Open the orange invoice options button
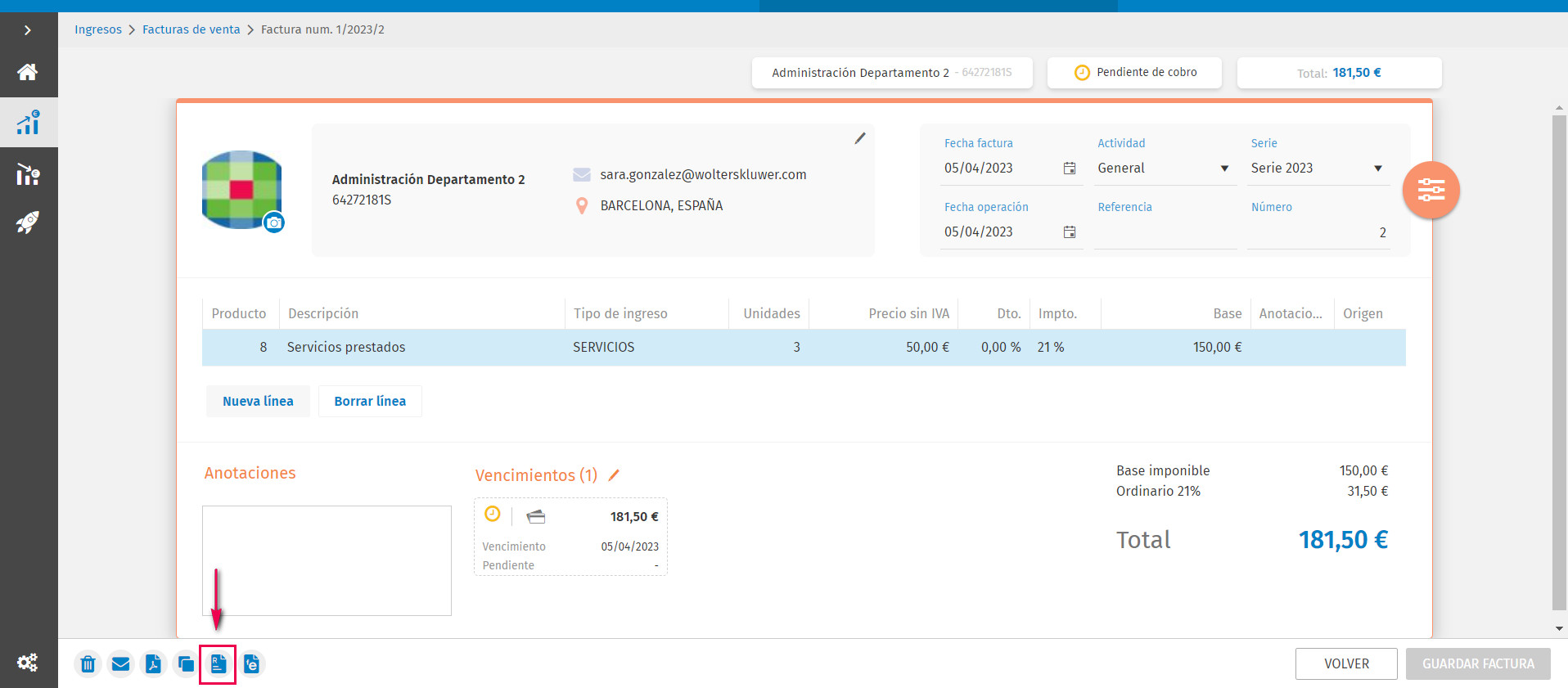Screen dimensions: 1568x688 point(1431,190)
